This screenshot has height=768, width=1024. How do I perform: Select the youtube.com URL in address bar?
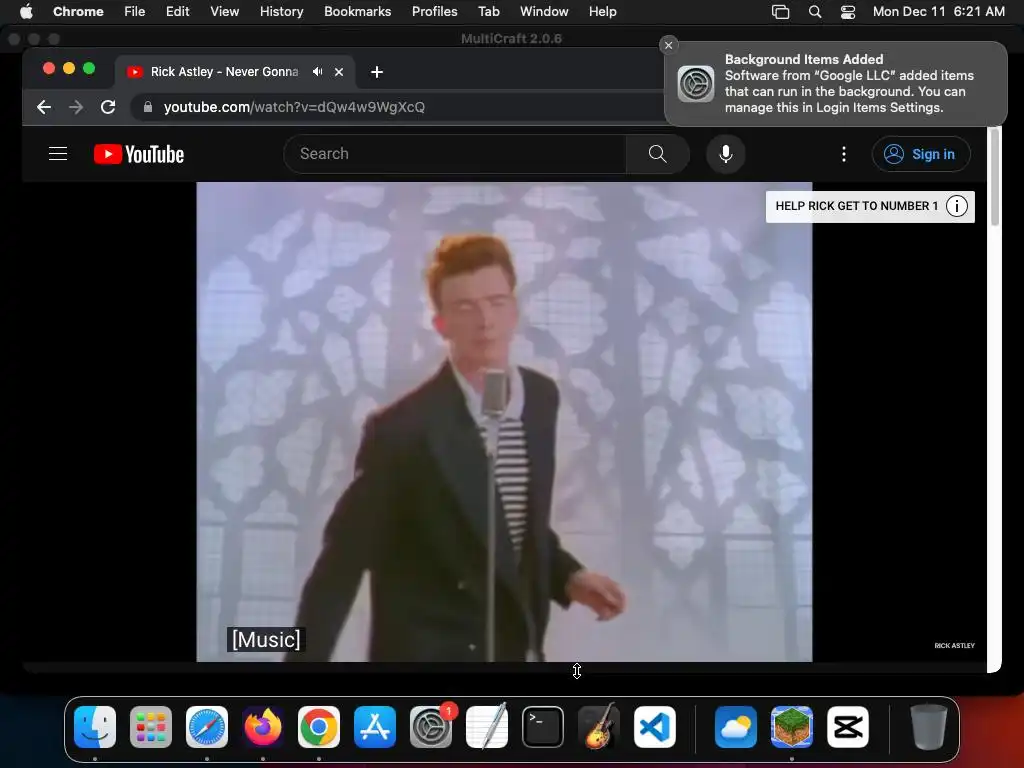point(294,107)
